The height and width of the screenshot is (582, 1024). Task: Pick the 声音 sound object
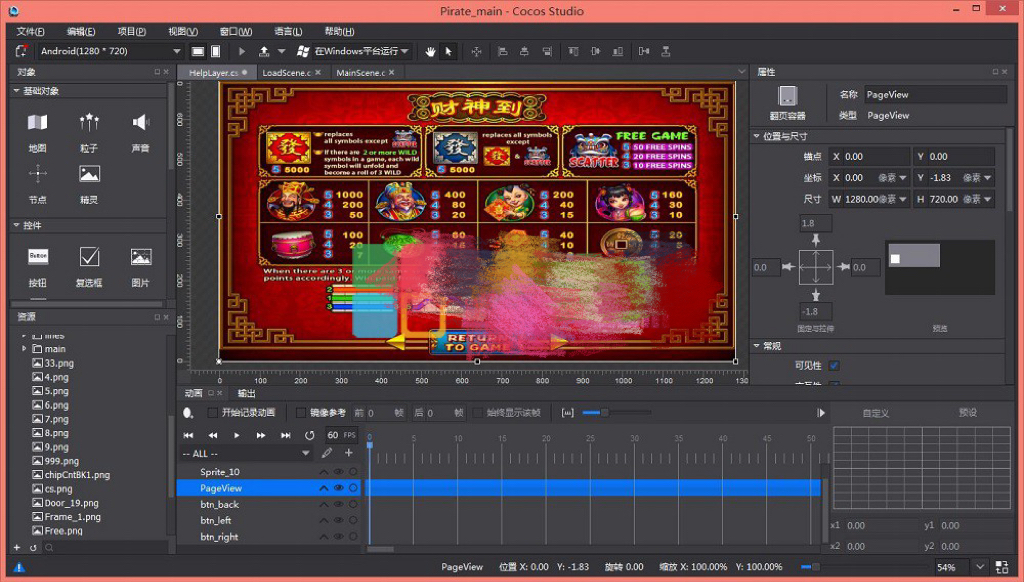click(140, 124)
